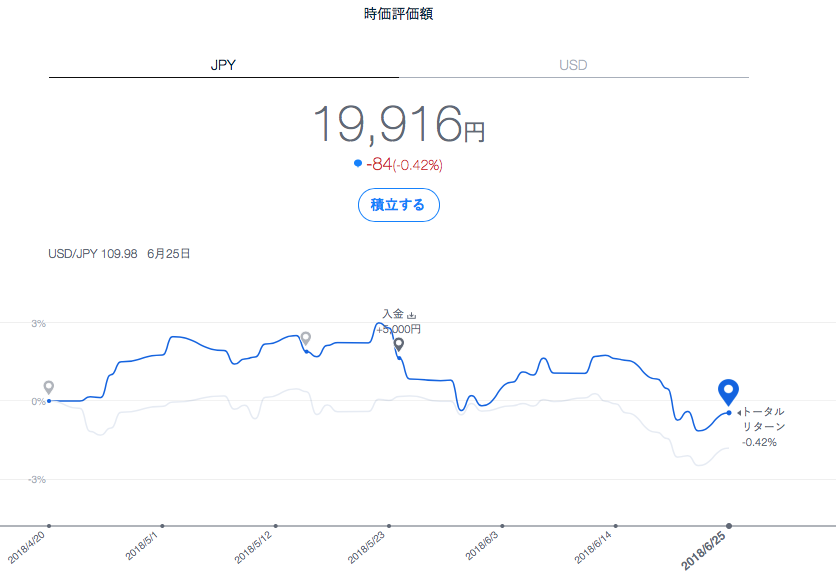Click the トータルリターン -0.42% label
This screenshot has width=836, height=583.
[763, 427]
